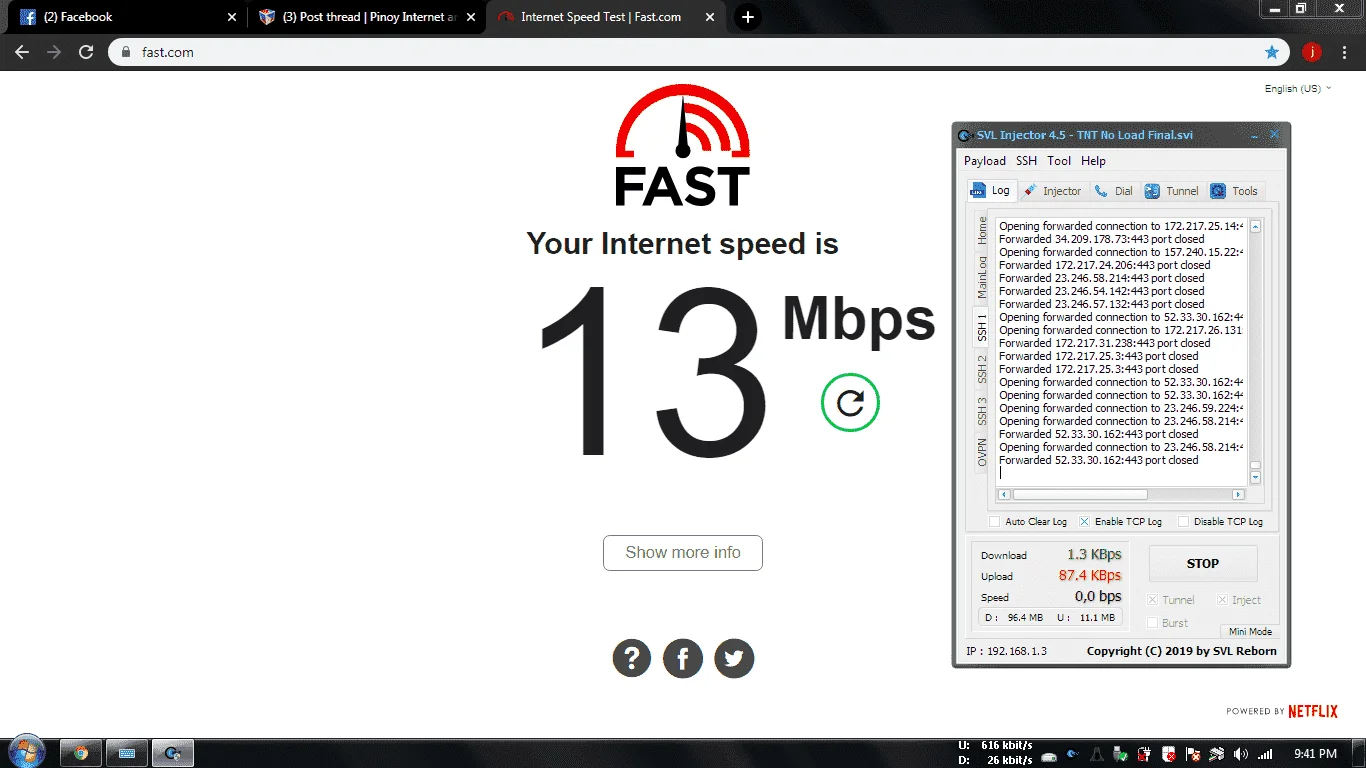1366x768 pixels.
Task: Click SVL Injector taskbar button
Action: click(174, 753)
